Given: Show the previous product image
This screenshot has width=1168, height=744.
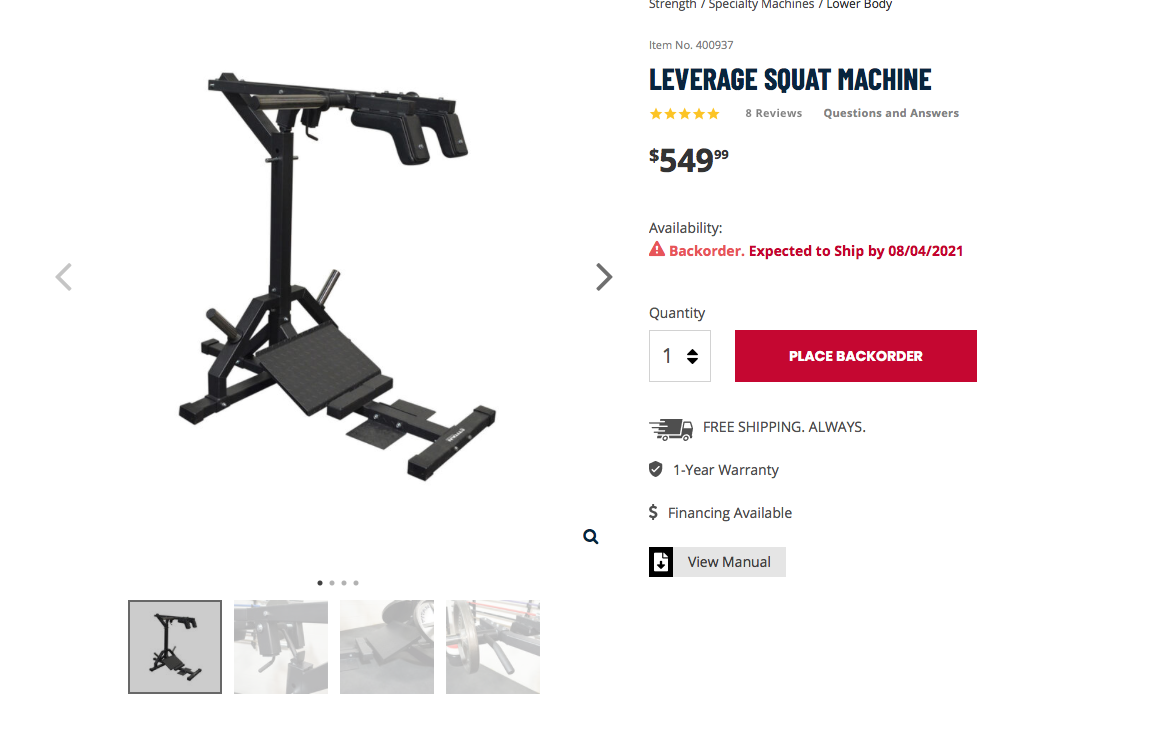Looking at the screenshot, I should (x=64, y=277).
